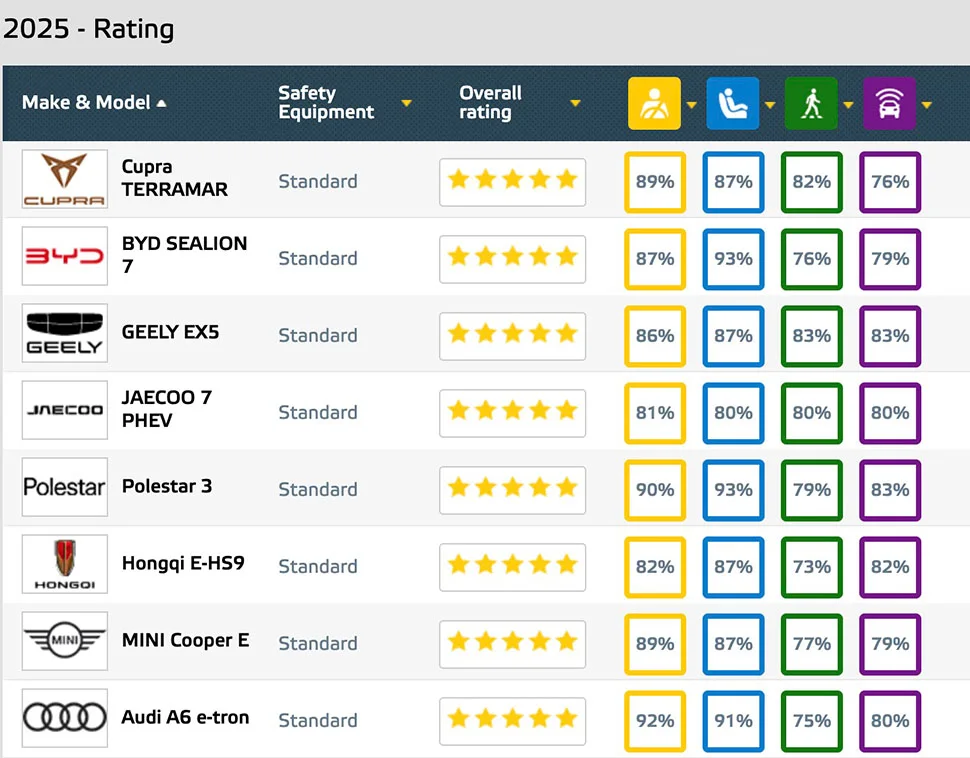Click Polestar 3's yellow 90% adult score
The image size is (970, 758).
(655, 490)
